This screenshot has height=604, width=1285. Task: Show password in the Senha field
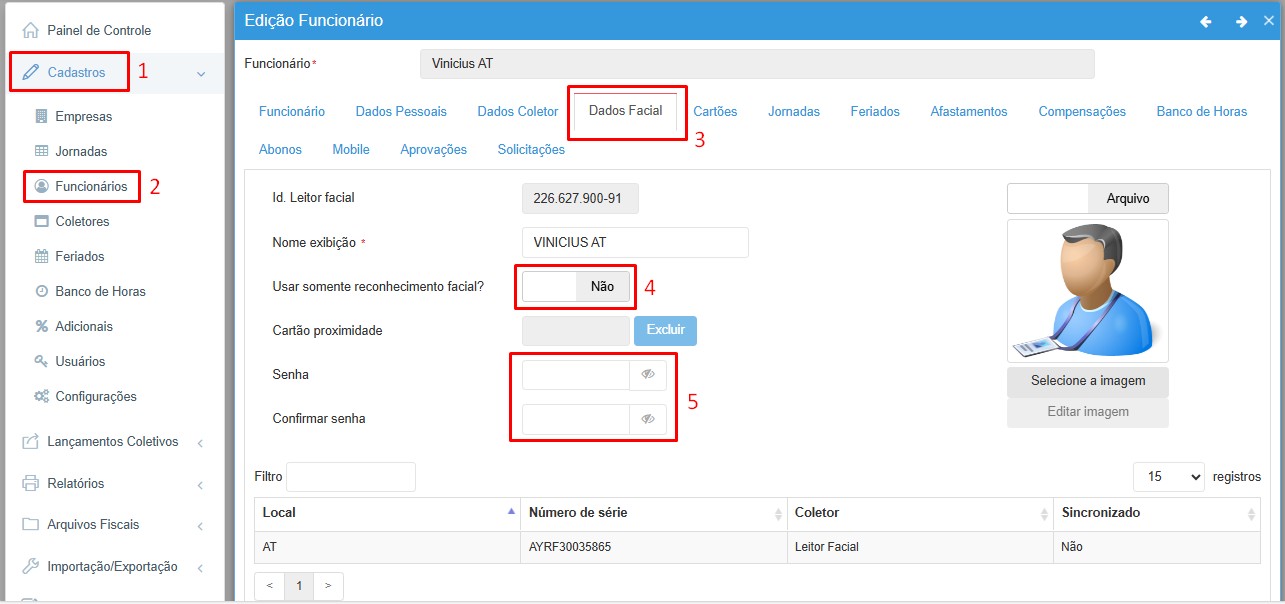coord(648,375)
